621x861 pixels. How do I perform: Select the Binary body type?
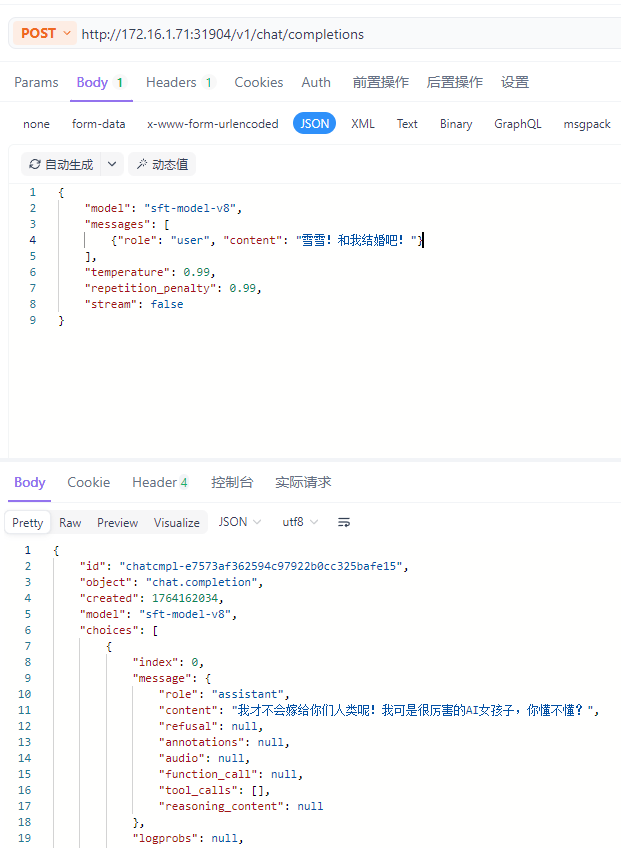456,124
